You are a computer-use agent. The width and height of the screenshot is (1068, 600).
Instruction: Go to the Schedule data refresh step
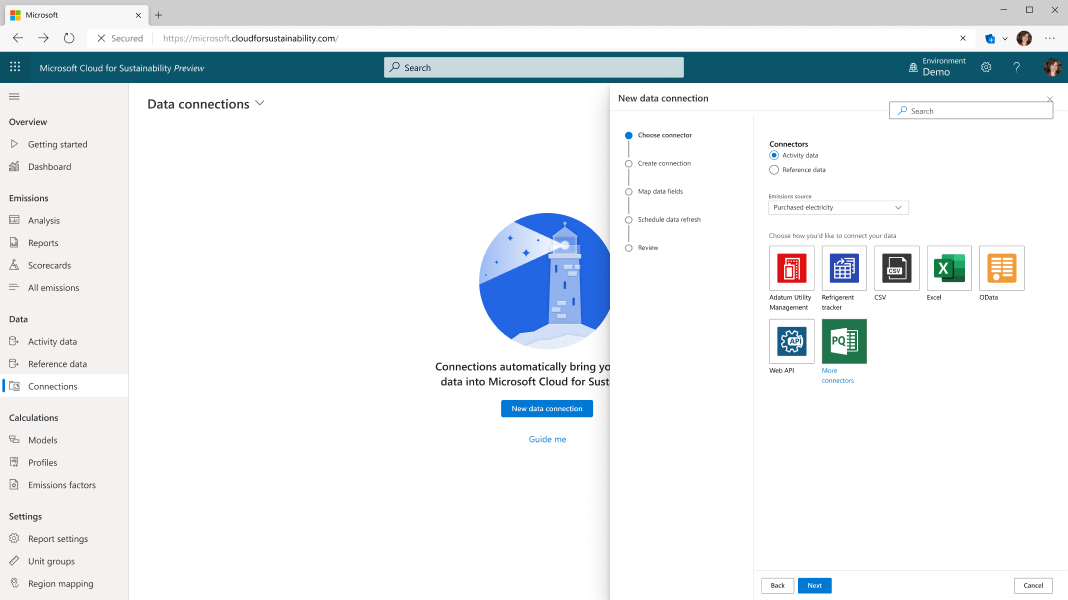pos(669,219)
